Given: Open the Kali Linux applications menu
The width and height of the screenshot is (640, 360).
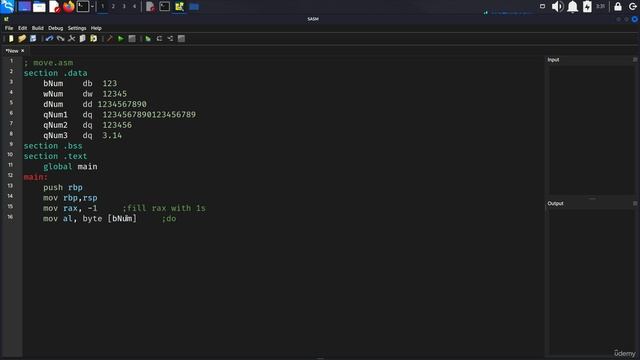Looking at the screenshot, I should click(x=7, y=6).
